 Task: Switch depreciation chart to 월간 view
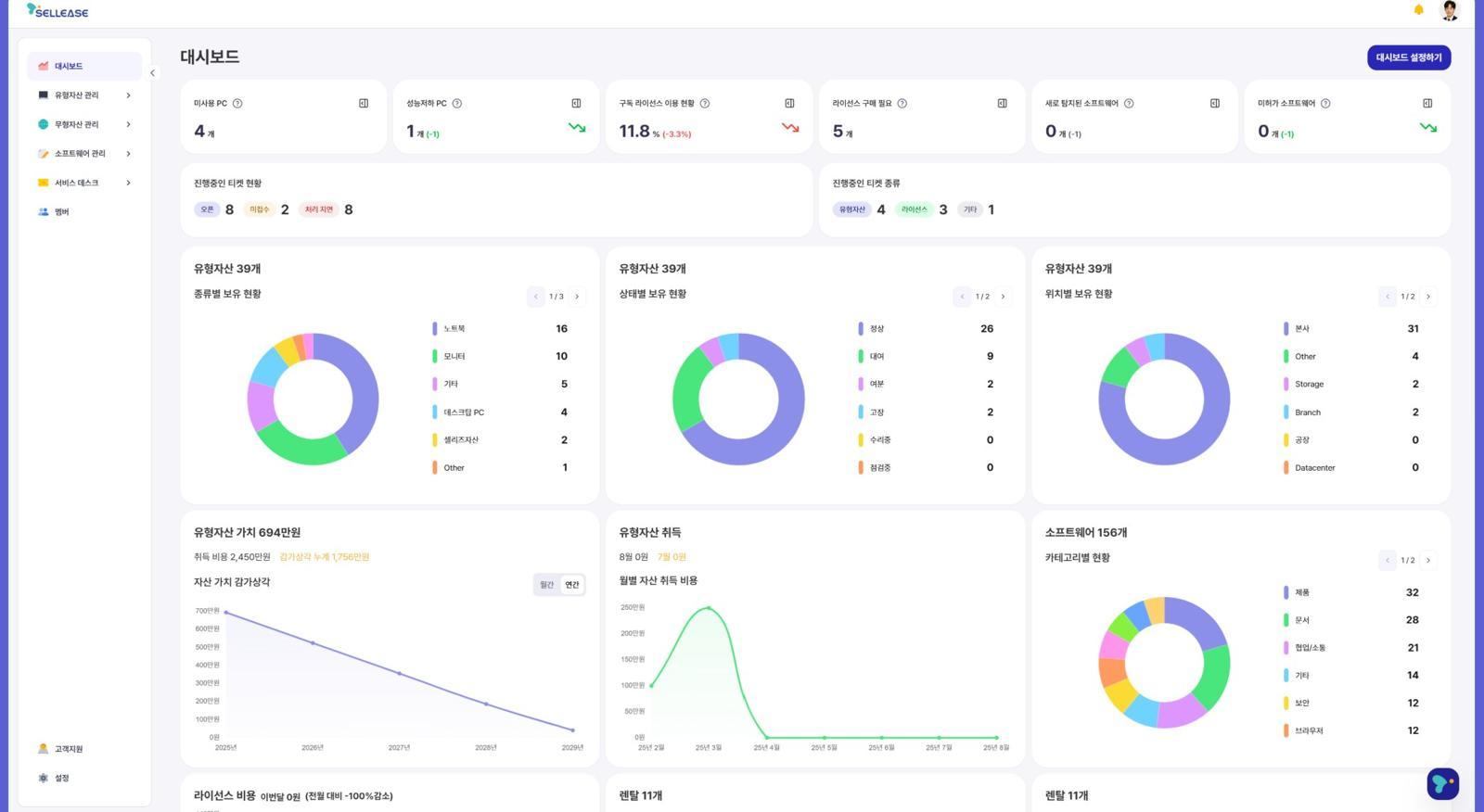[x=546, y=585]
